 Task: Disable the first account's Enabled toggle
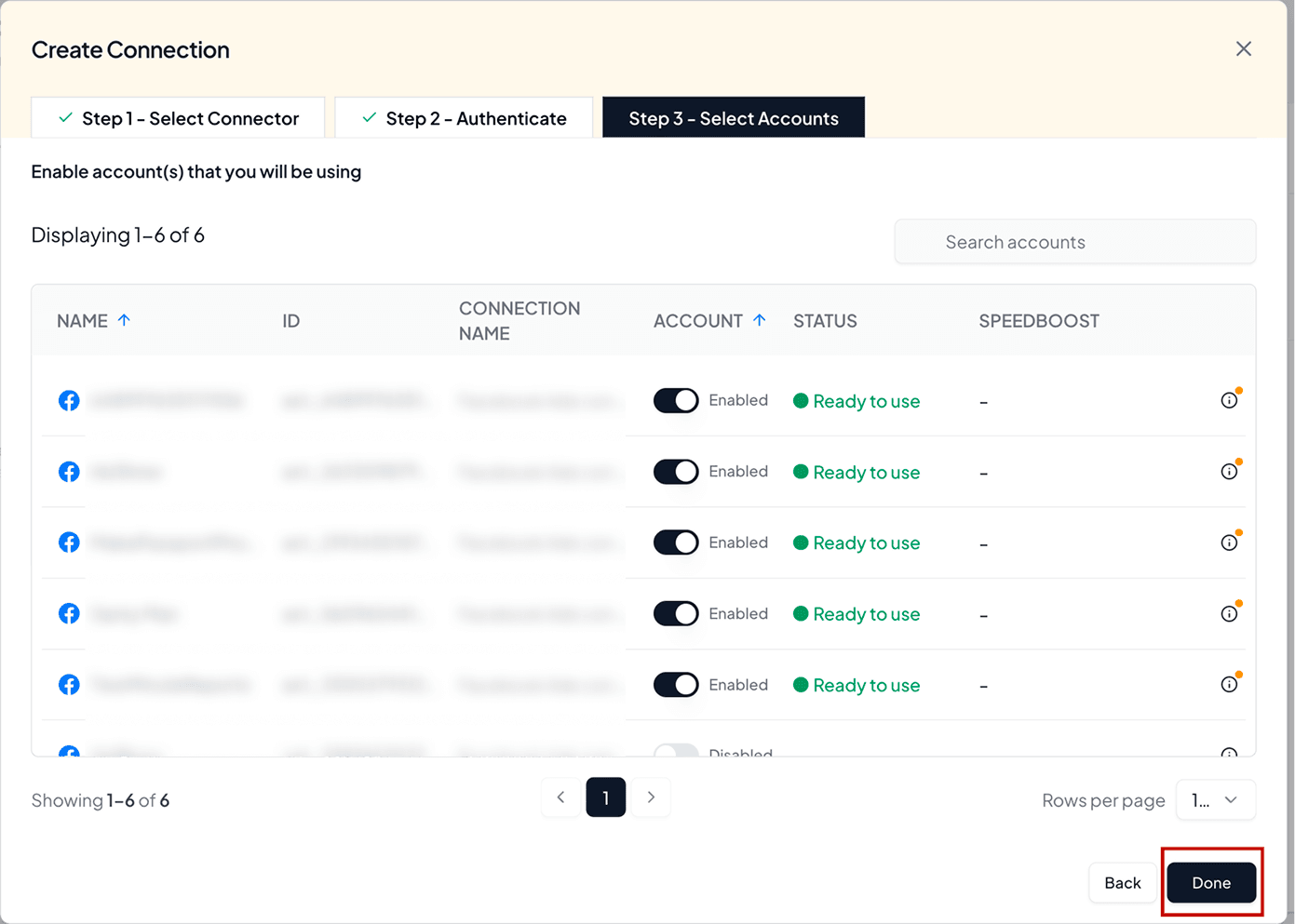pyautogui.click(x=676, y=401)
